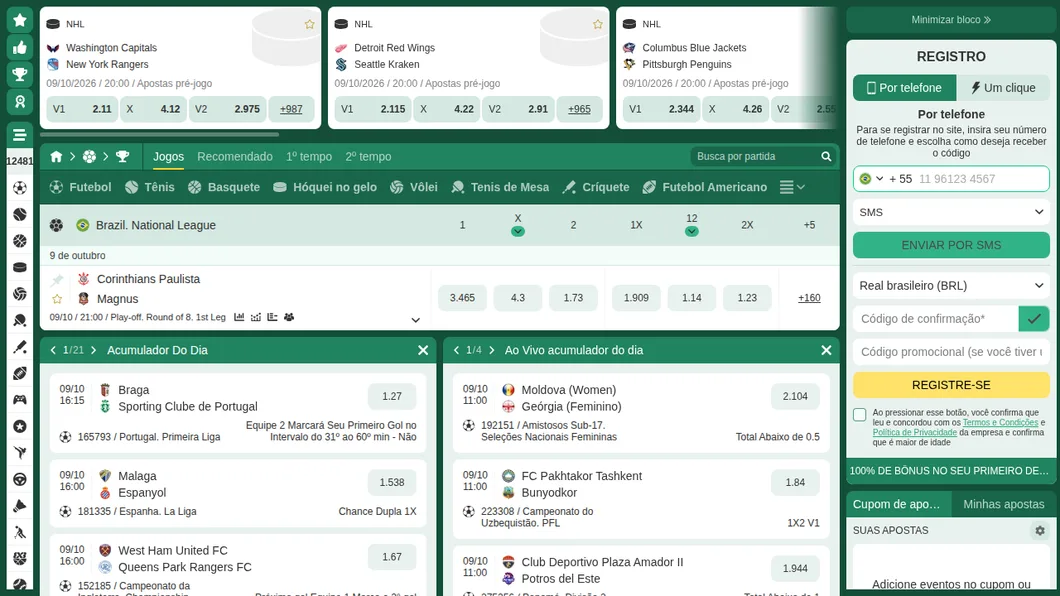Open Política de Privacidade link
The image size is (1060, 596).
[914, 432]
